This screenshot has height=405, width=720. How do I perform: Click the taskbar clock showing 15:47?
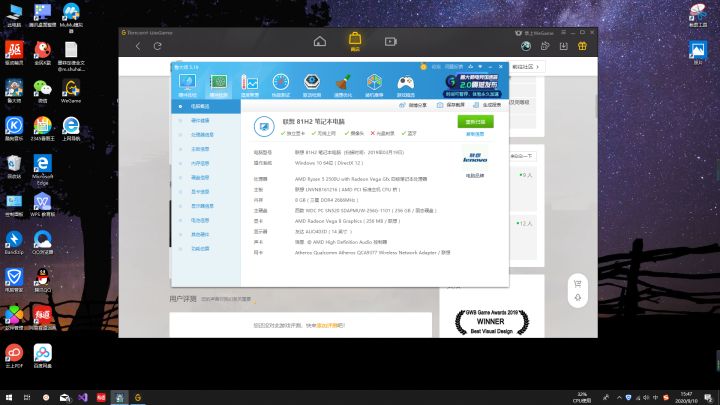point(686,398)
